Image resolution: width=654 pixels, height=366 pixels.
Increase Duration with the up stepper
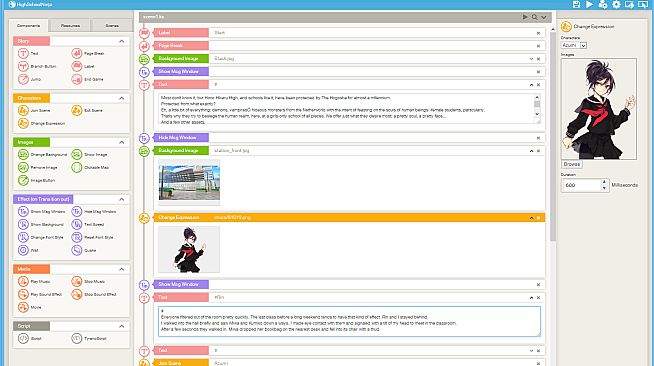(x=604, y=182)
